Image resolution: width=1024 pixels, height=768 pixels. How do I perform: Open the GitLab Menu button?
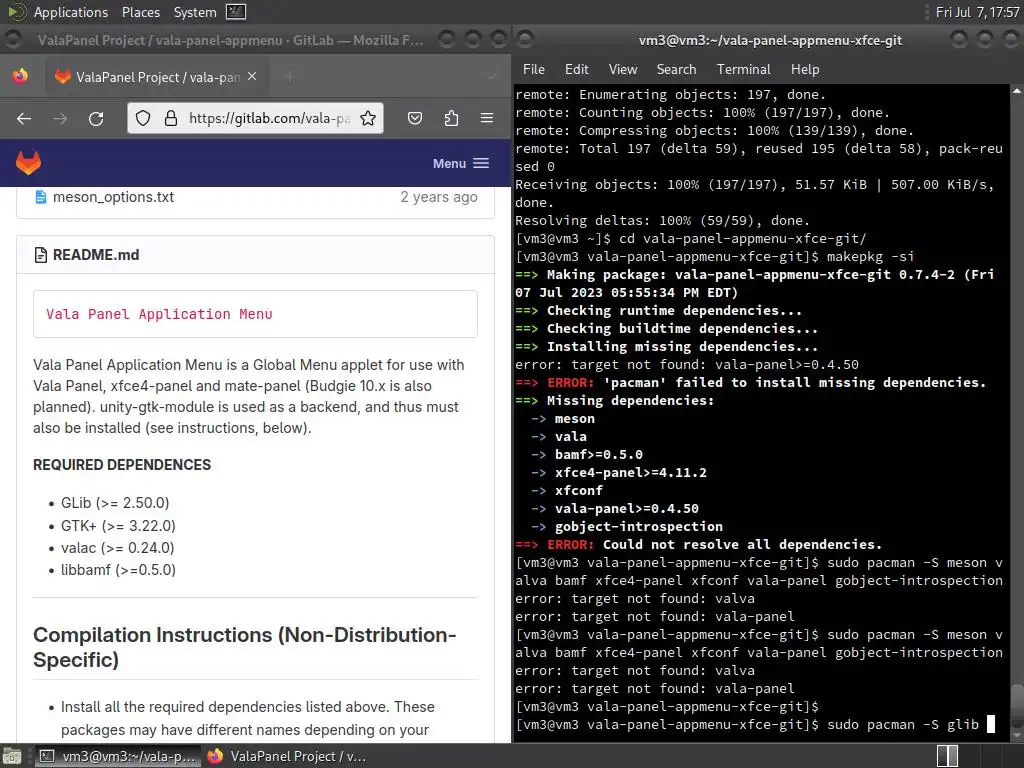tap(460, 163)
